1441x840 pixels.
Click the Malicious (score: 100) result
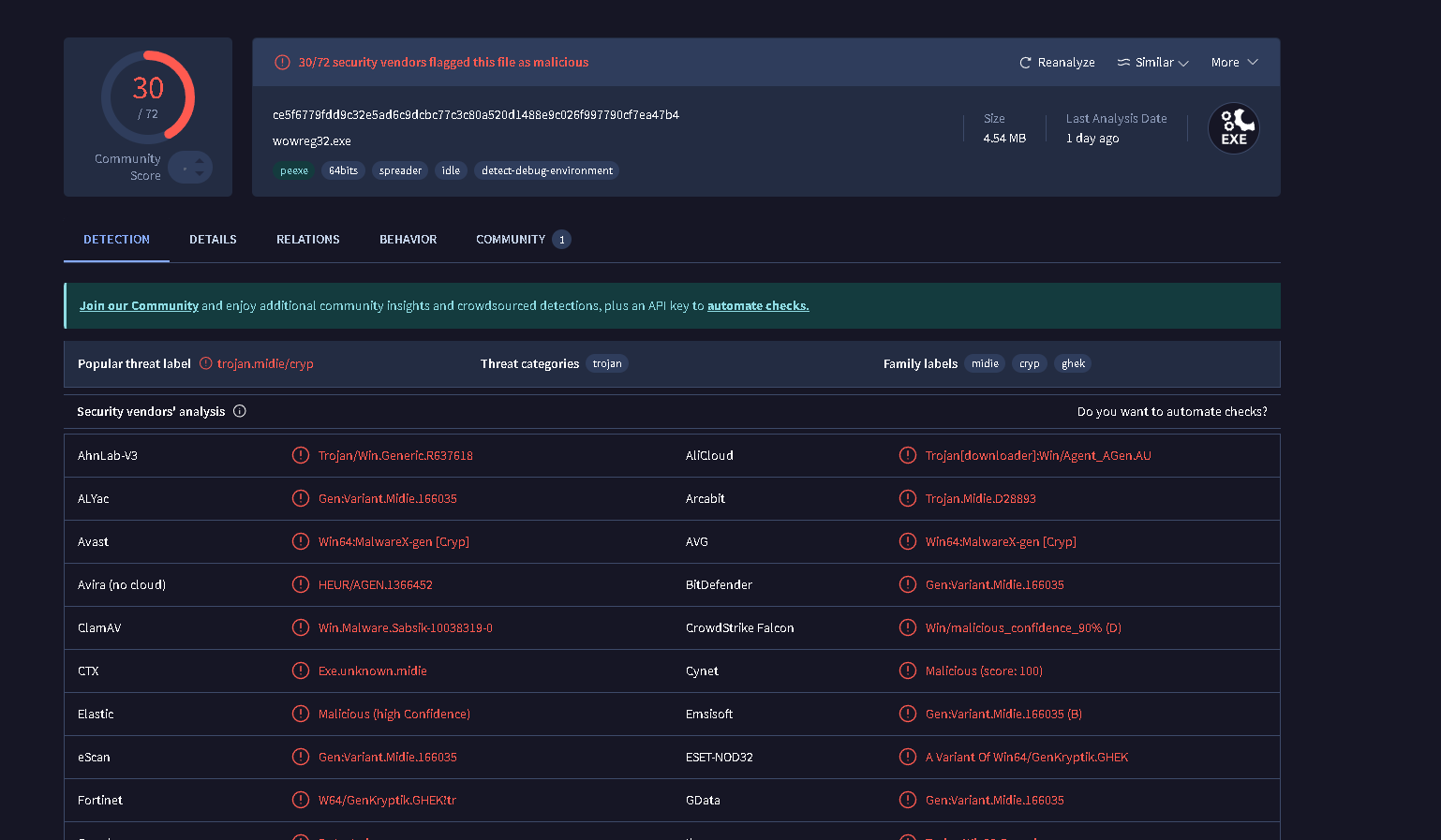(984, 671)
